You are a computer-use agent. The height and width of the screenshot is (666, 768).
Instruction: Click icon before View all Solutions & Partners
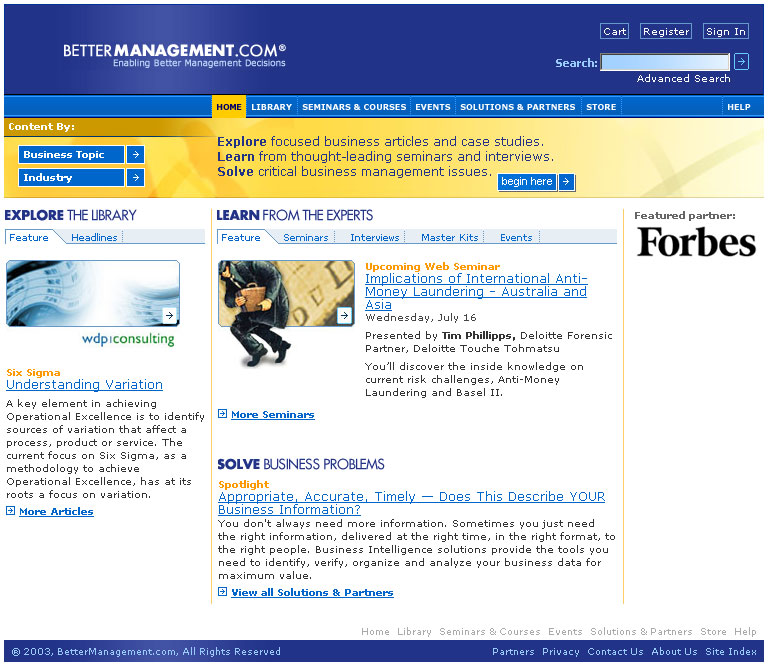(x=222, y=592)
